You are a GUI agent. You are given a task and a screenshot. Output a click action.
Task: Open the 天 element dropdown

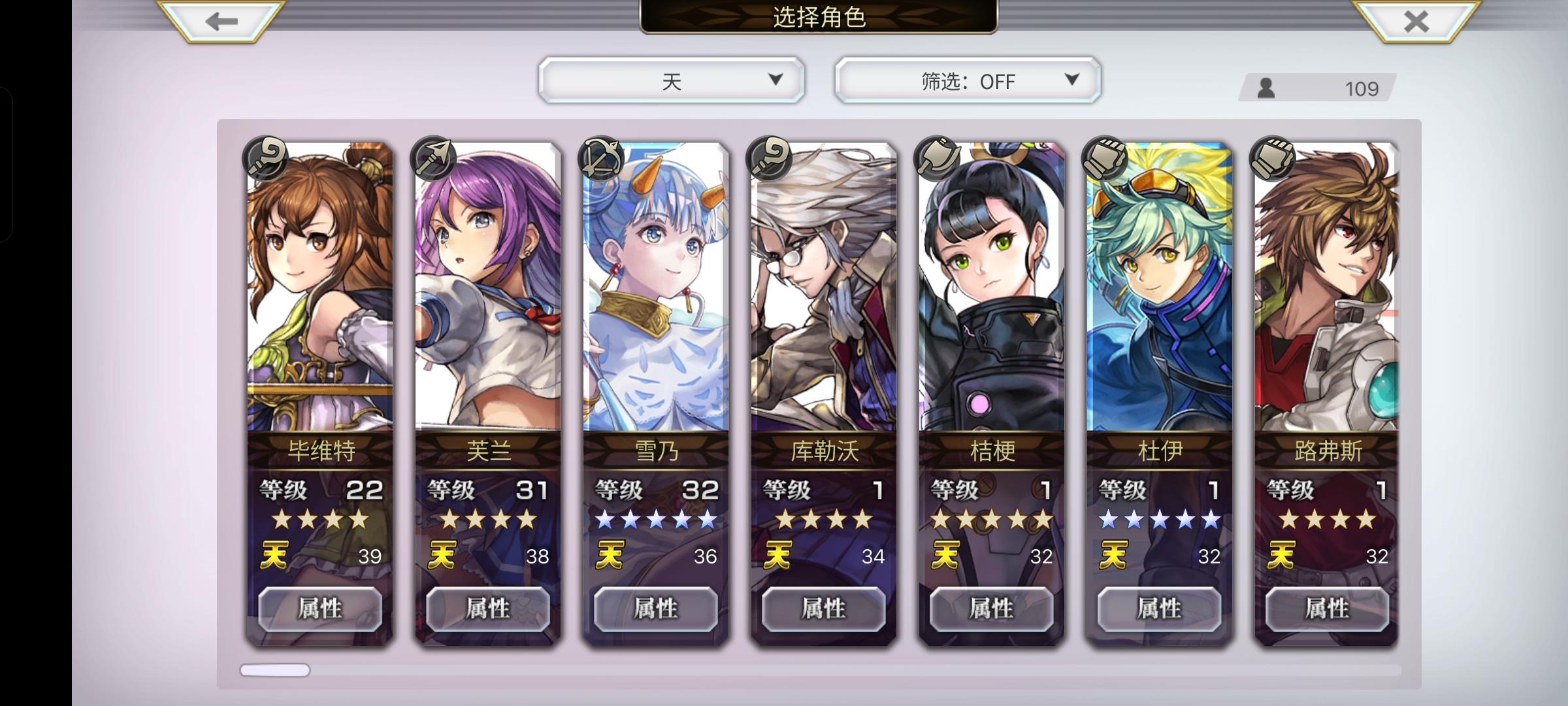(672, 80)
